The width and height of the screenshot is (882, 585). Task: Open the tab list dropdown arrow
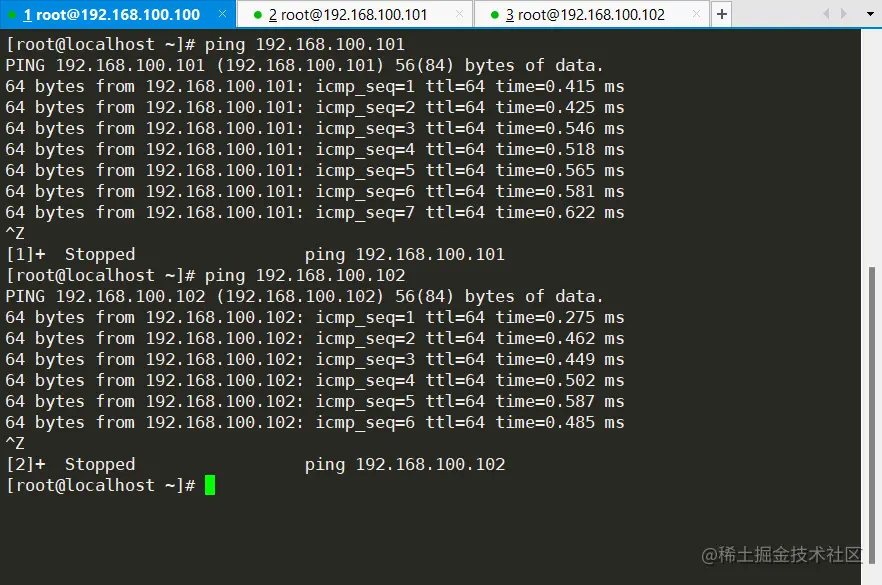point(870,14)
